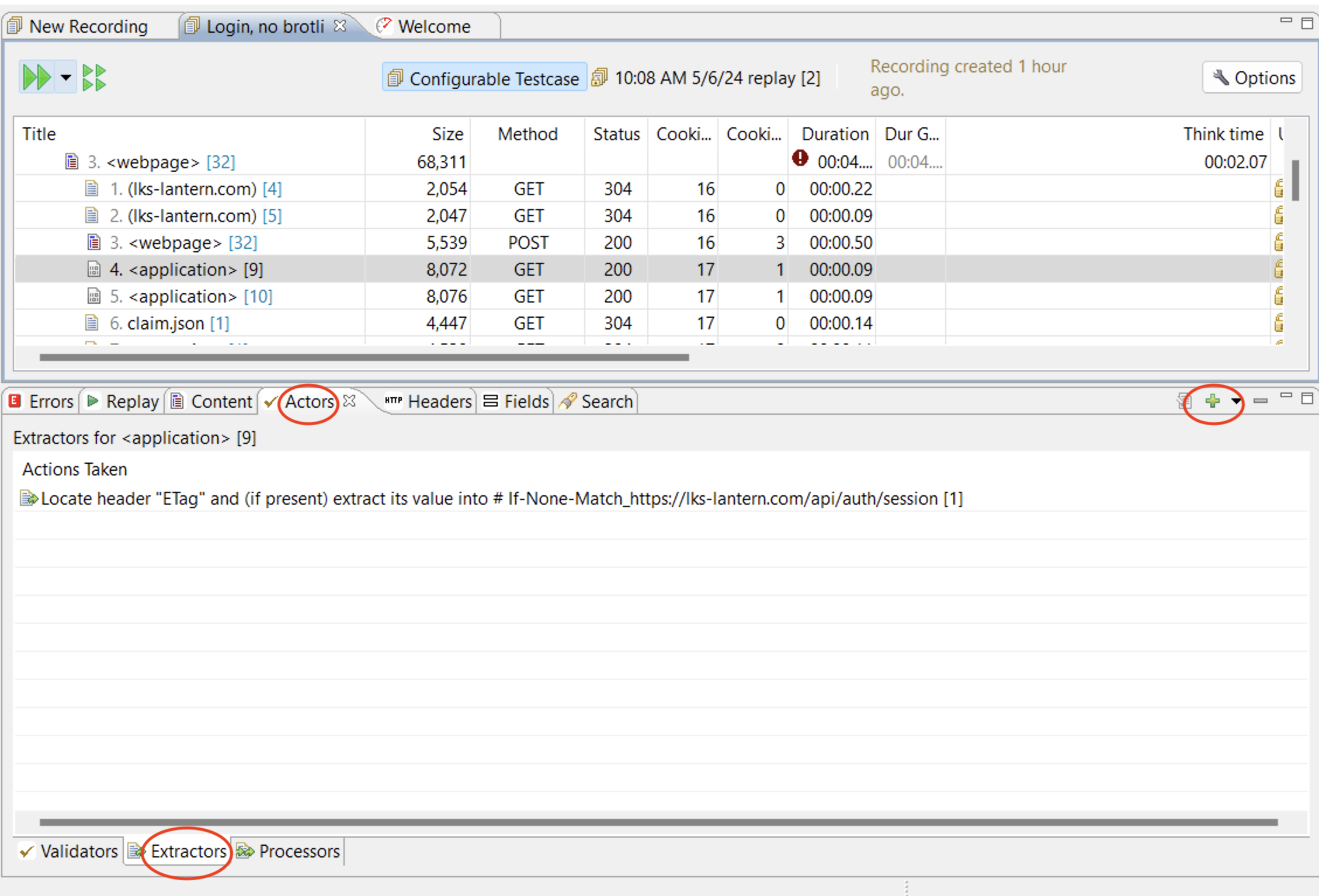The image size is (1319, 896).
Task: Check the Actors tab checkmark
Action: (x=270, y=402)
